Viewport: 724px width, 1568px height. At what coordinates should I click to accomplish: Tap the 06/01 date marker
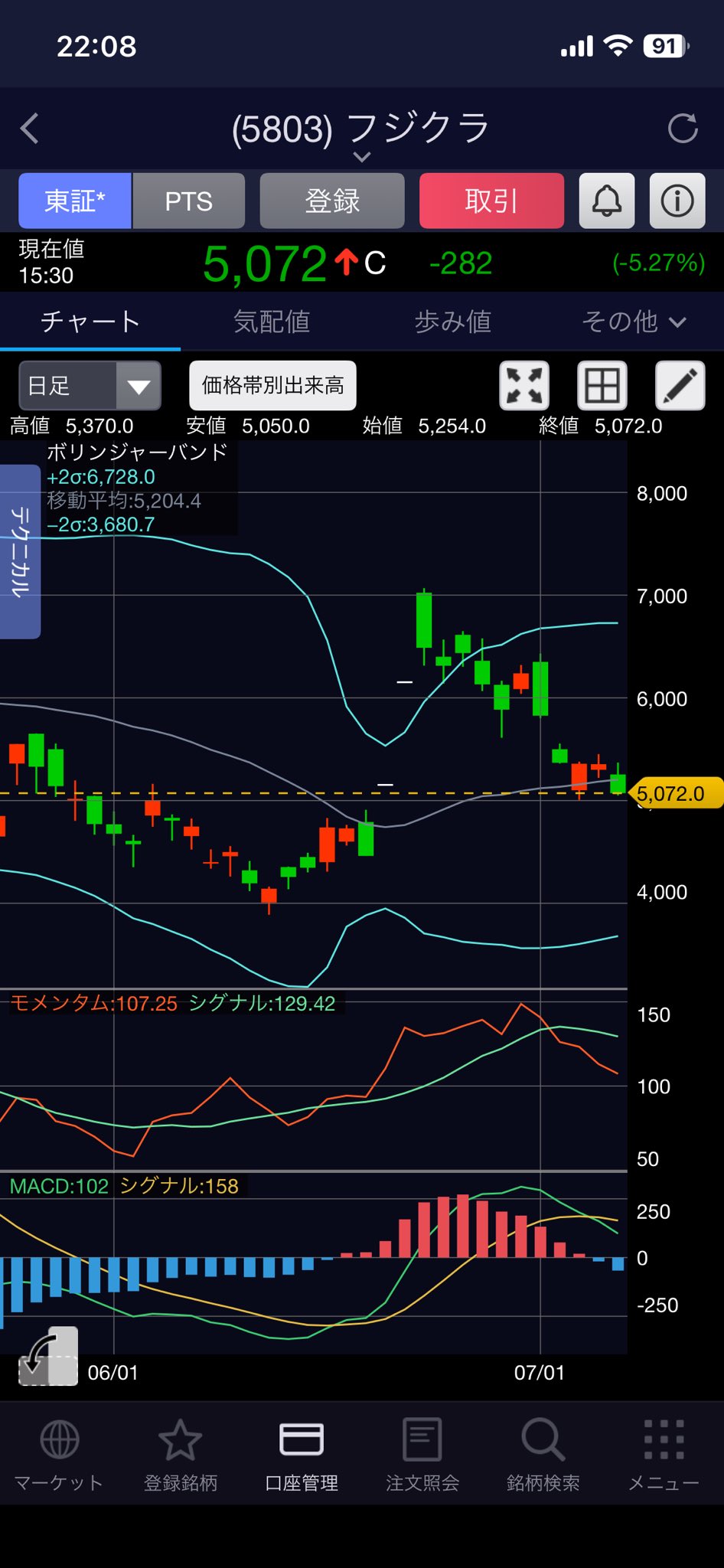[113, 1373]
